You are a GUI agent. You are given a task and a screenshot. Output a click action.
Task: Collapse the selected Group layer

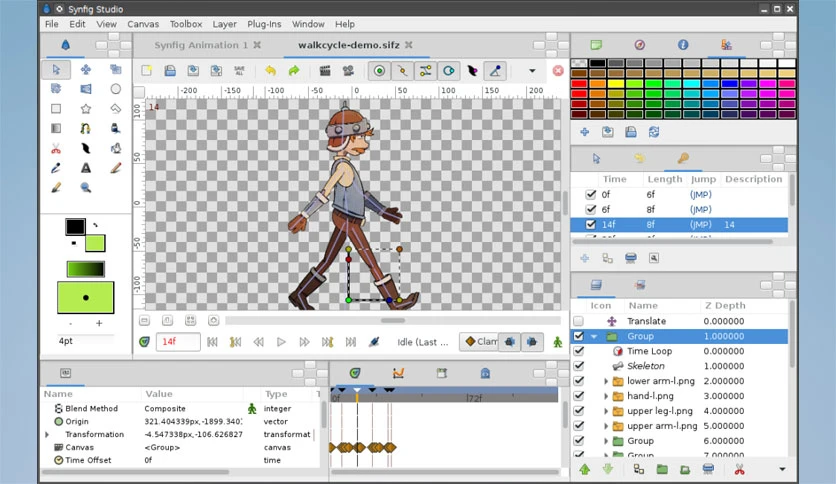pos(594,336)
